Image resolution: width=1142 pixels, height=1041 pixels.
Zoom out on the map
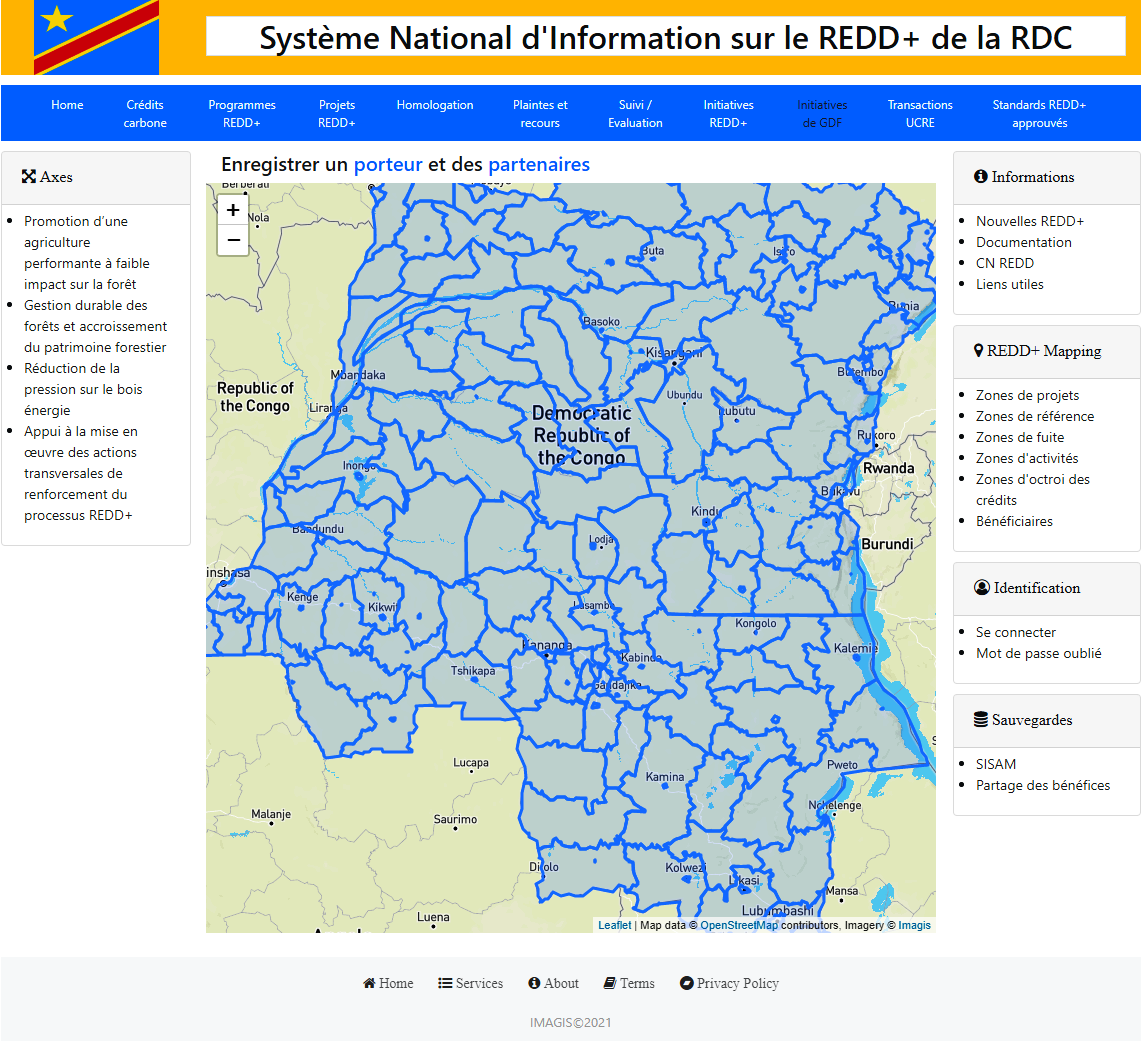point(233,240)
